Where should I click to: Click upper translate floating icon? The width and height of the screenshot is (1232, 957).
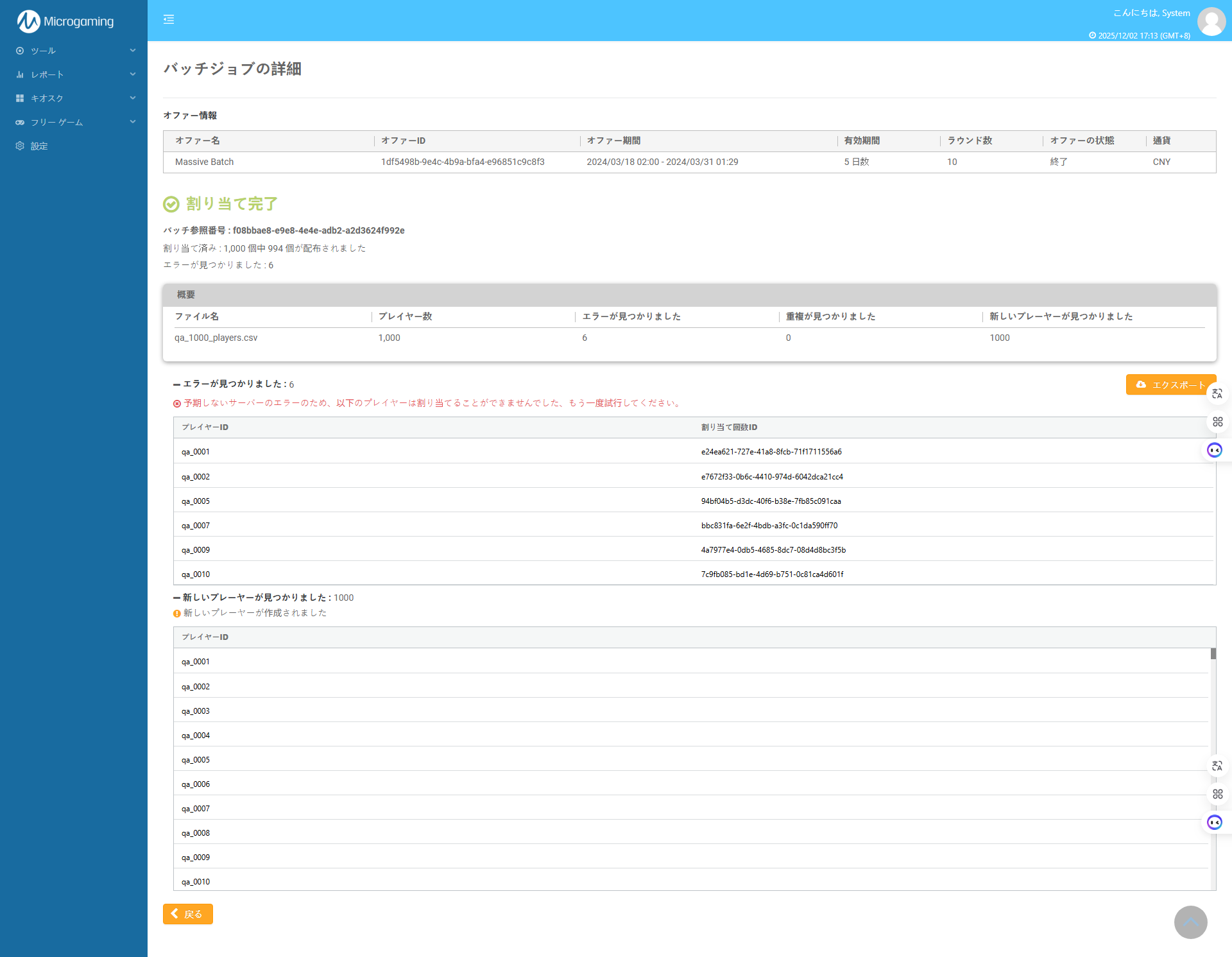(1217, 394)
